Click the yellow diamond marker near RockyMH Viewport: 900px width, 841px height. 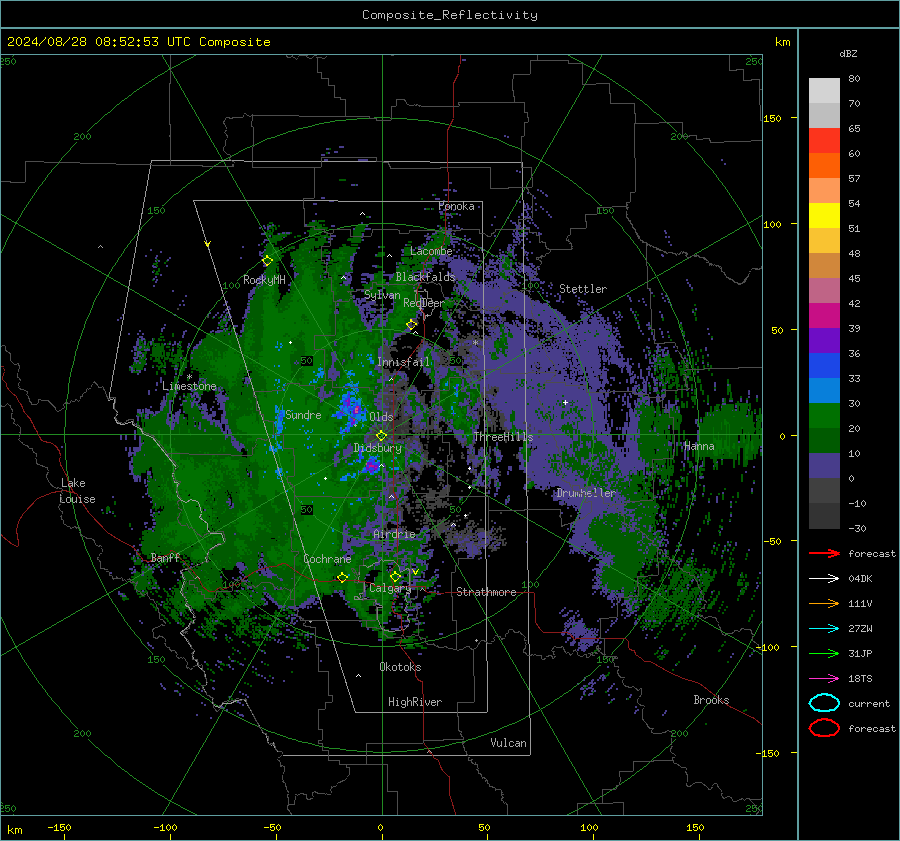pos(267,261)
